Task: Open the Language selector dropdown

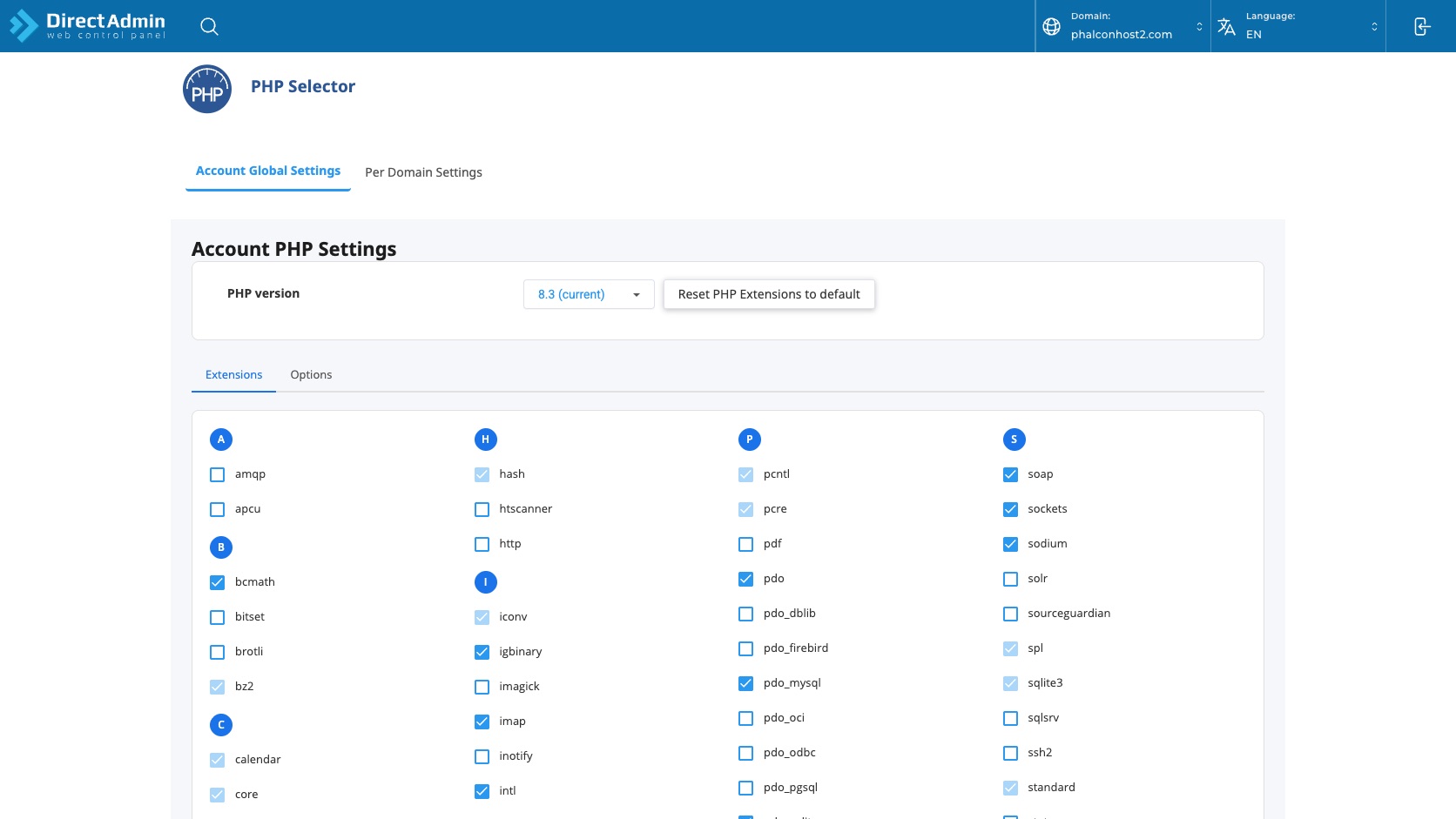Action: (x=1298, y=26)
